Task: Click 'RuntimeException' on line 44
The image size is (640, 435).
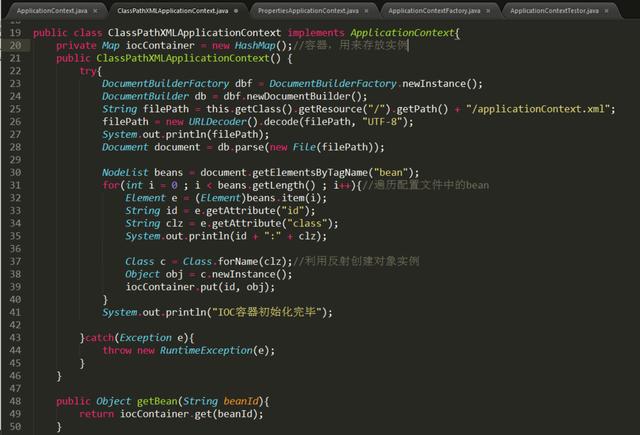Action: 206,350
